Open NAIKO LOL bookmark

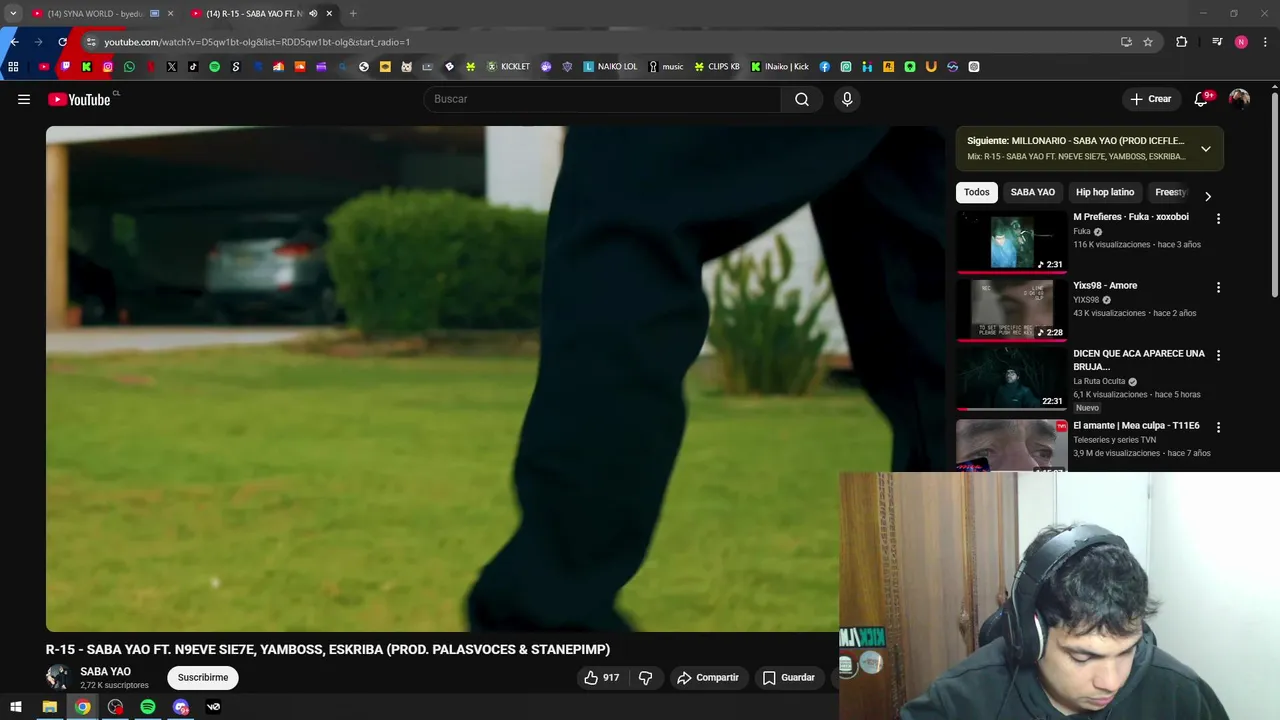(610, 67)
